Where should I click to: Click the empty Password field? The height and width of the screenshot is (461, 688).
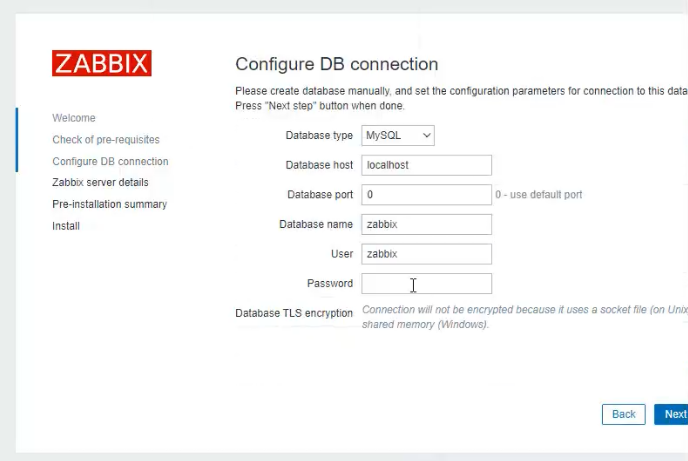426,283
